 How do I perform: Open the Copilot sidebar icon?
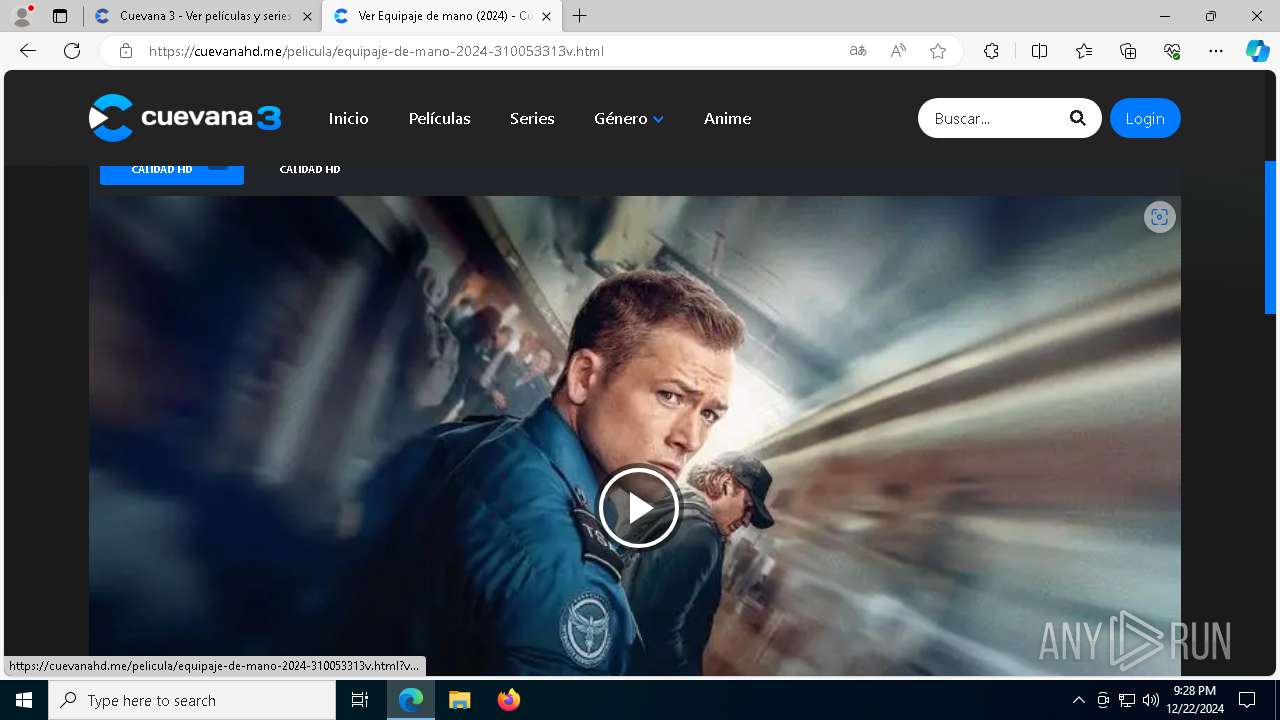(1257, 51)
